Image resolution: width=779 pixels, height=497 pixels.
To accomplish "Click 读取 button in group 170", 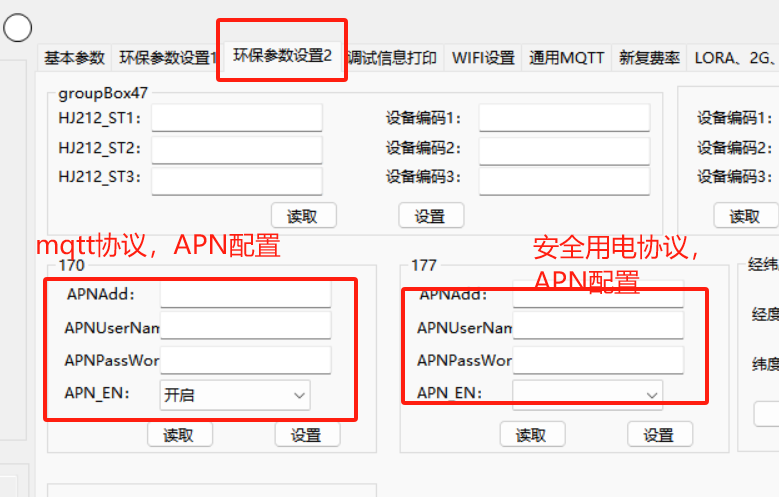I will tap(180, 435).
